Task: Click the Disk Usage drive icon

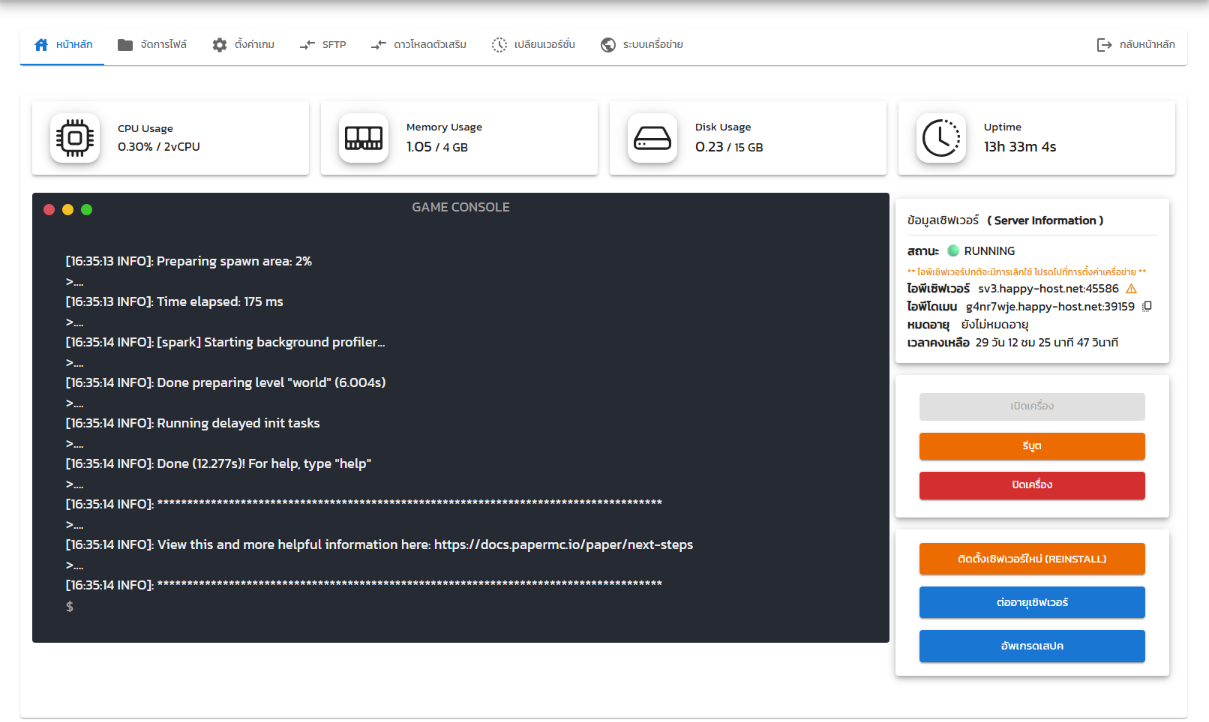Action: pyautogui.click(x=652, y=138)
